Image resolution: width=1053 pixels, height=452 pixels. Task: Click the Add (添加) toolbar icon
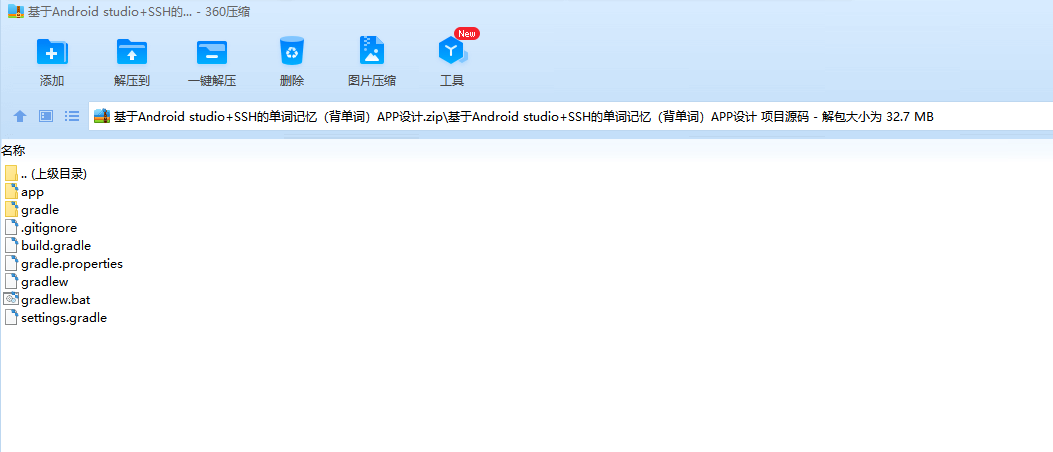point(52,52)
